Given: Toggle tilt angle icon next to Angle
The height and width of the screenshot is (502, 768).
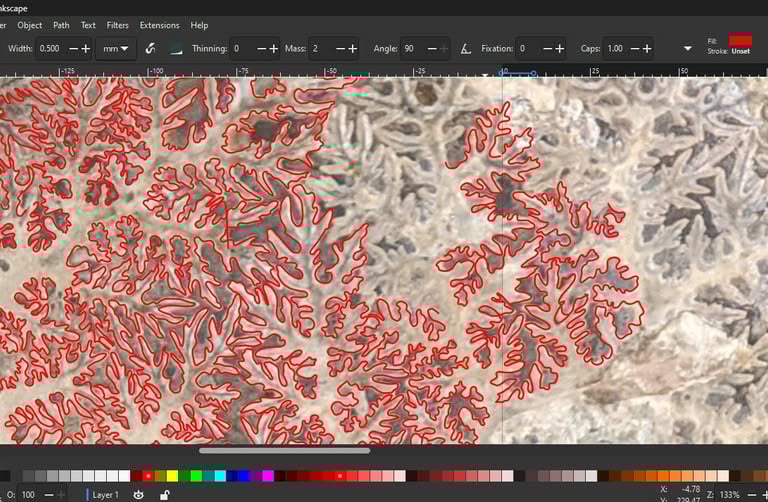Looking at the screenshot, I should click(x=466, y=48).
